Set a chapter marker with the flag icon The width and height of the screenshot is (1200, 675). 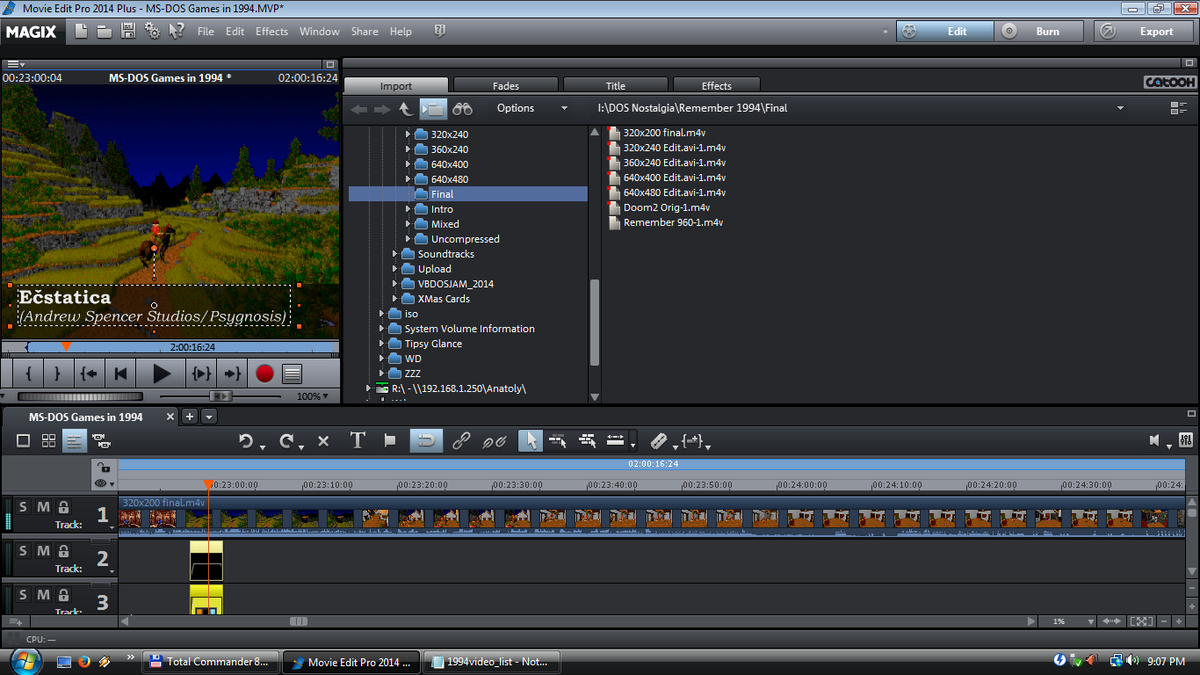click(x=390, y=441)
